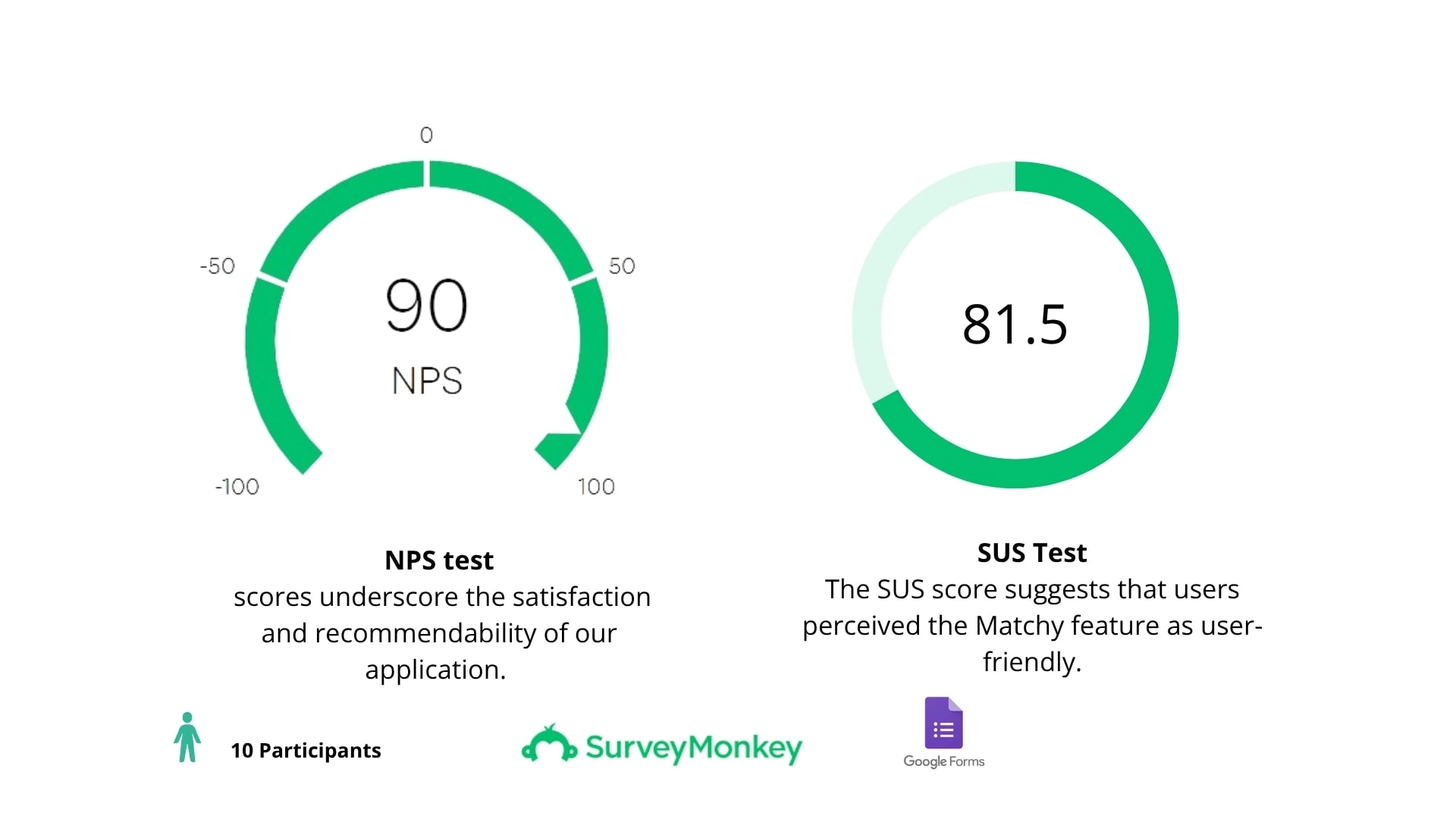Click the Google Forms text label
The height and width of the screenshot is (819, 1456).
(943, 761)
